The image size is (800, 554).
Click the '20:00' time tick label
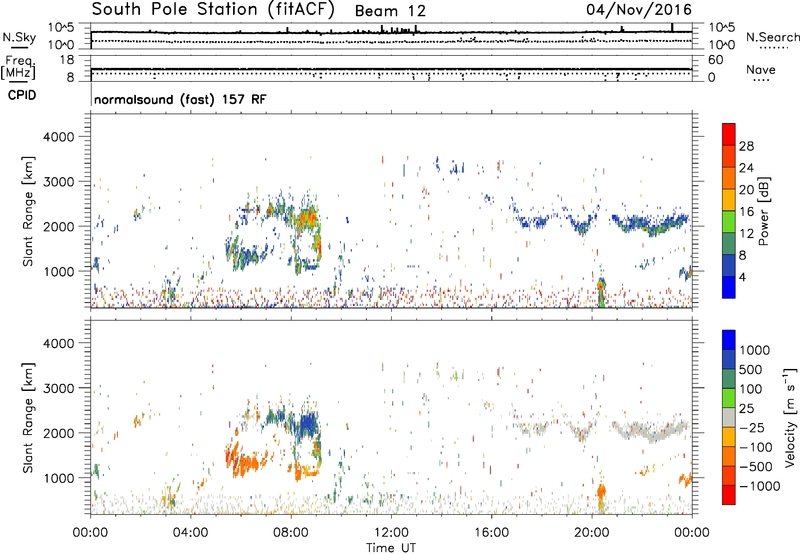tap(591, 533)
